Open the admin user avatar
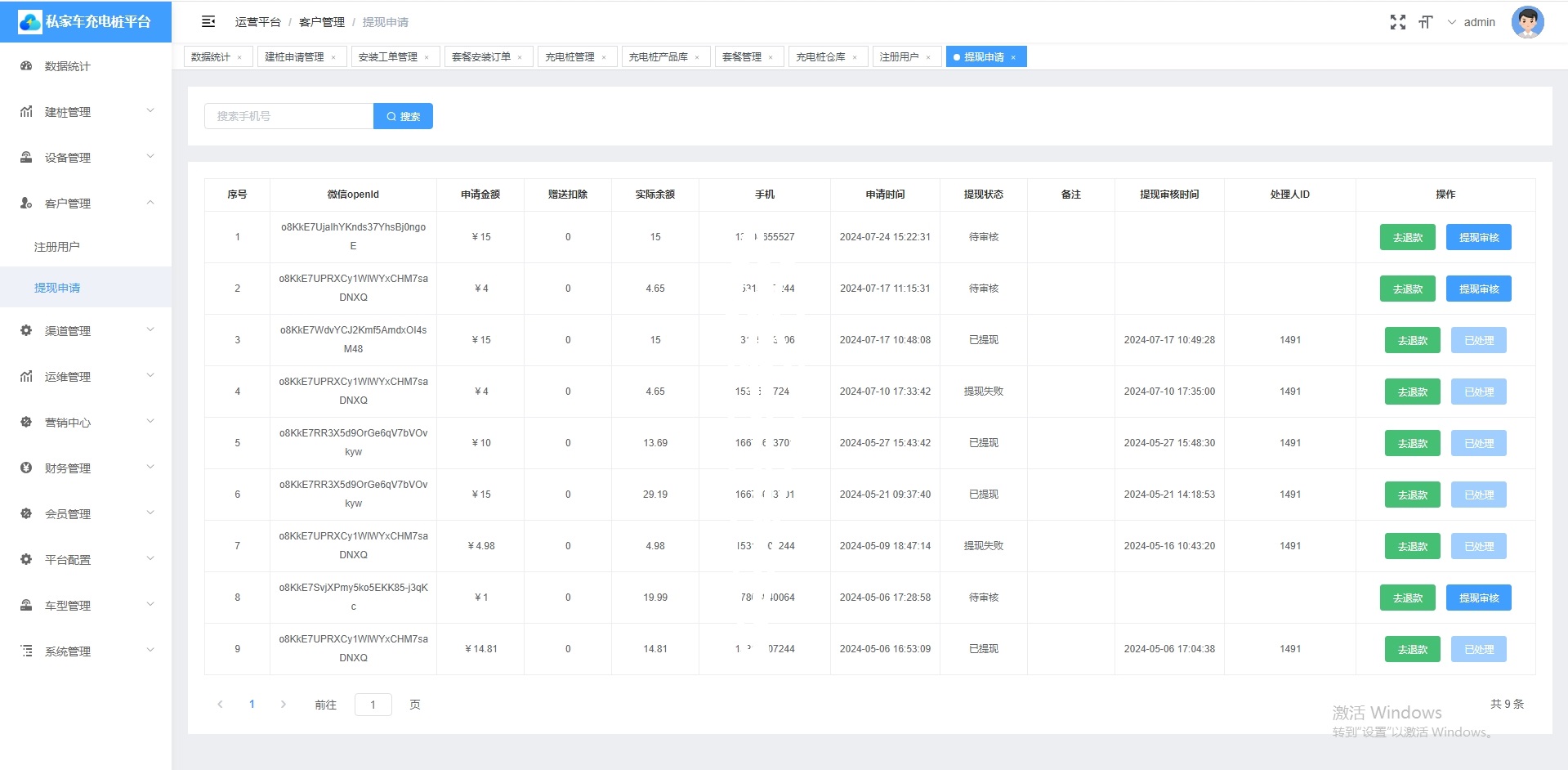This screenshot has height=770, width=1568. point(1527,22)
